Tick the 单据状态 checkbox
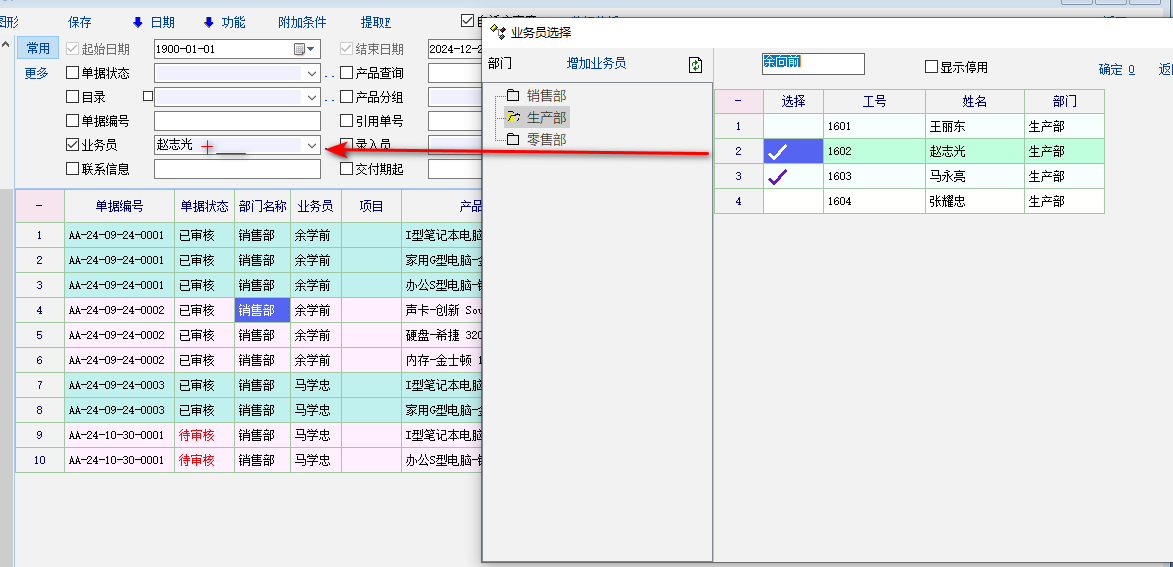This screenshot has width=1173, height=567. pyautogui.click(x=72, y=73)
